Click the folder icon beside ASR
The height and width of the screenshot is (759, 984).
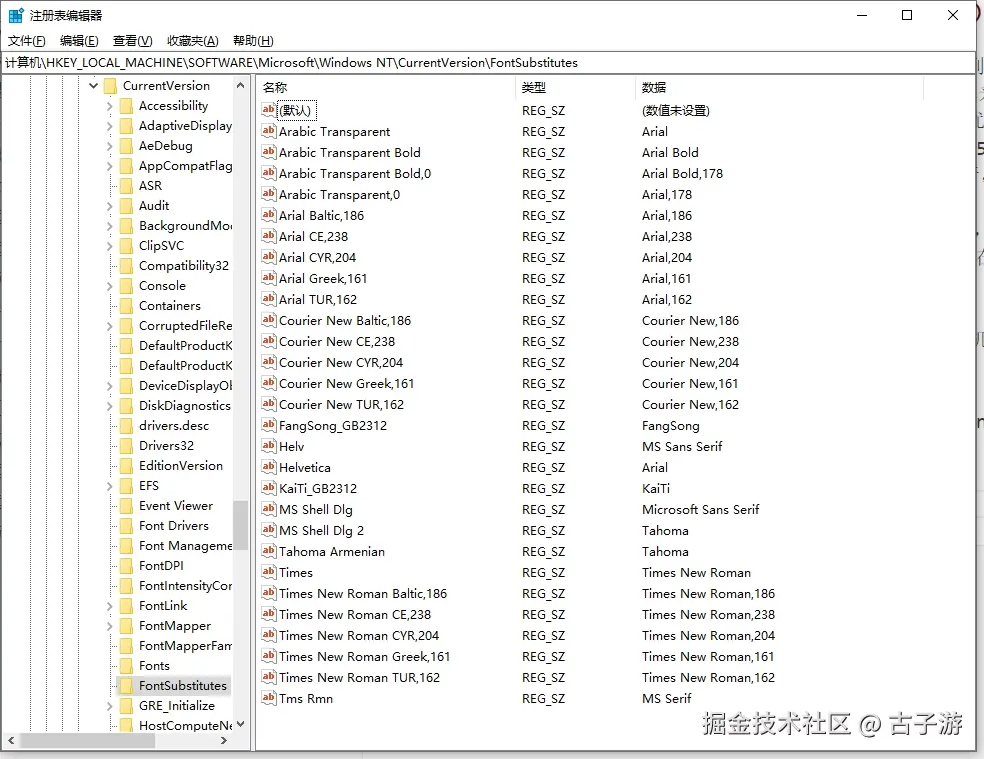click(126, 186)
